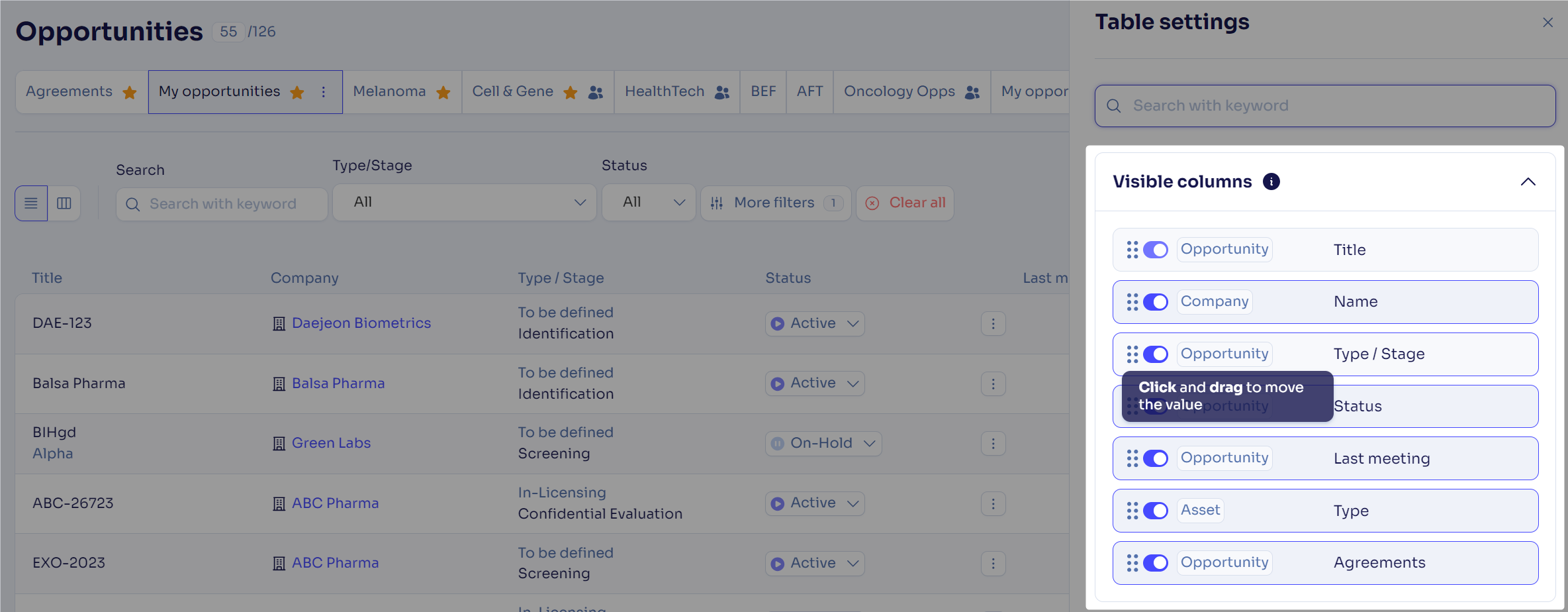Open My opportunities tab options menu
The image size is (1568, 612).
click(323, 92)
